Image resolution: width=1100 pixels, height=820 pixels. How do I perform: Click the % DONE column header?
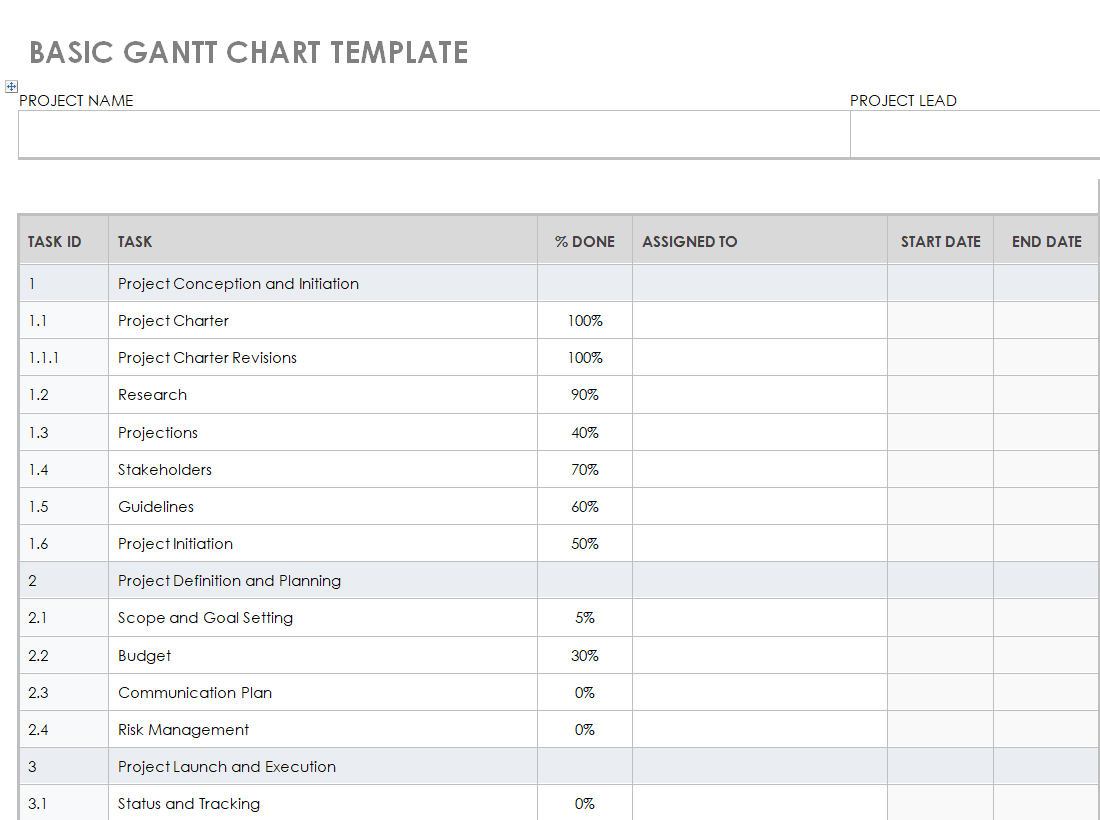coord(584,241)
